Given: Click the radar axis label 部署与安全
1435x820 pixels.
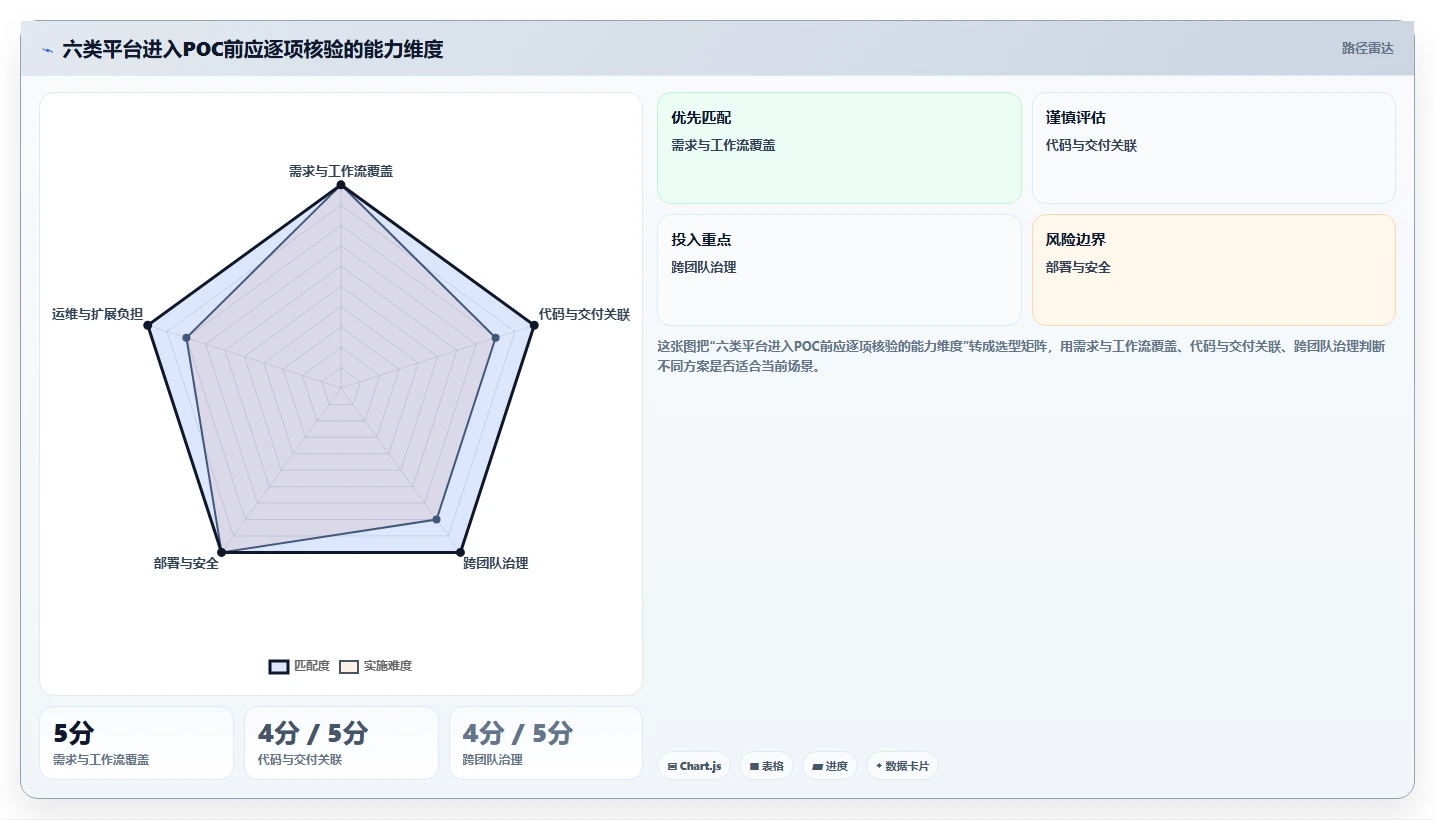Looking at the screenshot, I should 186,563.
